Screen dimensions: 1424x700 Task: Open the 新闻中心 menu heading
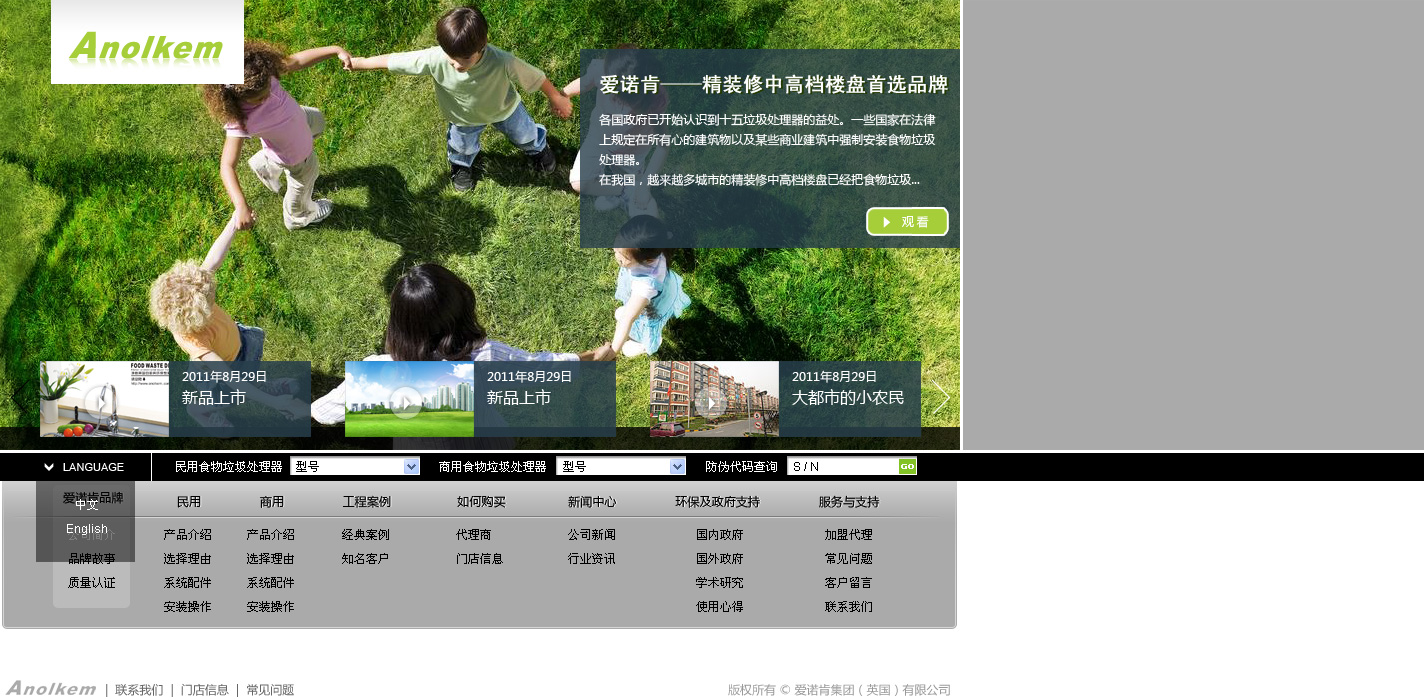(592, 502)
